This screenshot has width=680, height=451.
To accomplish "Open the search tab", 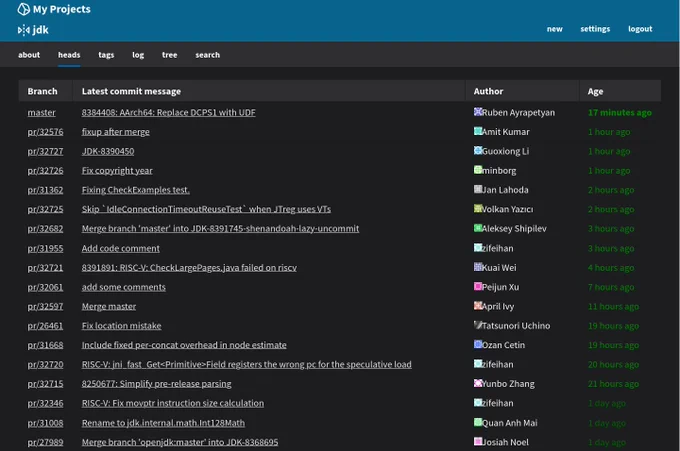I will (x=208, y=55).
